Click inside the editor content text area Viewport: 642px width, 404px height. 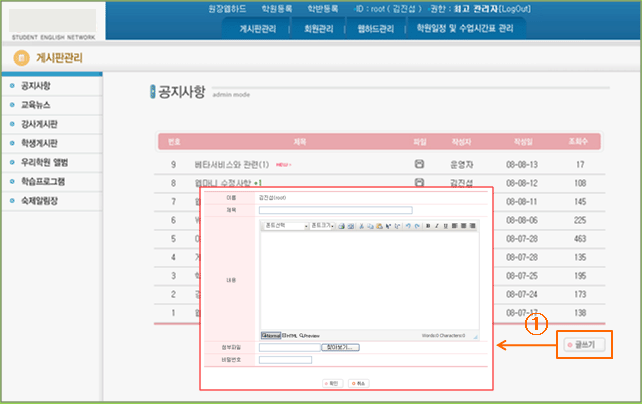pos(369,280)
